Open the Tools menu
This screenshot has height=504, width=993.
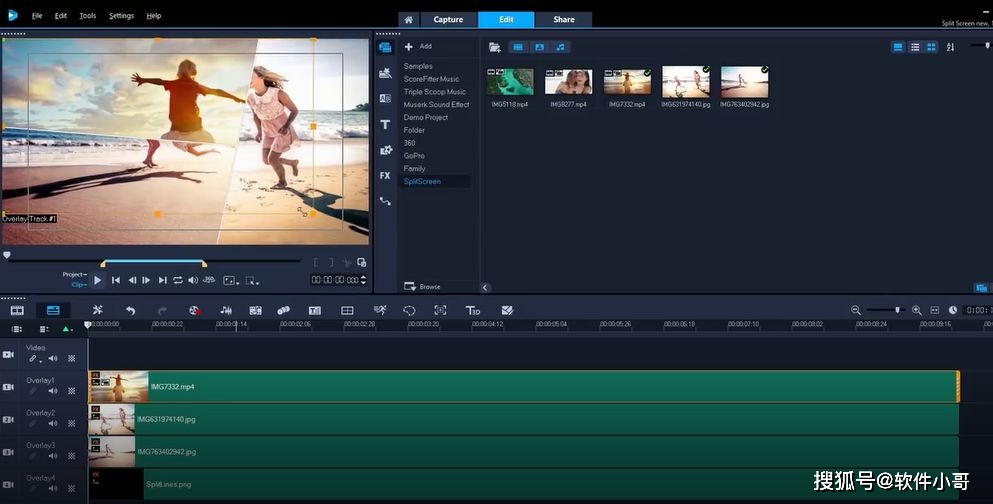click(x=88, y=16)
